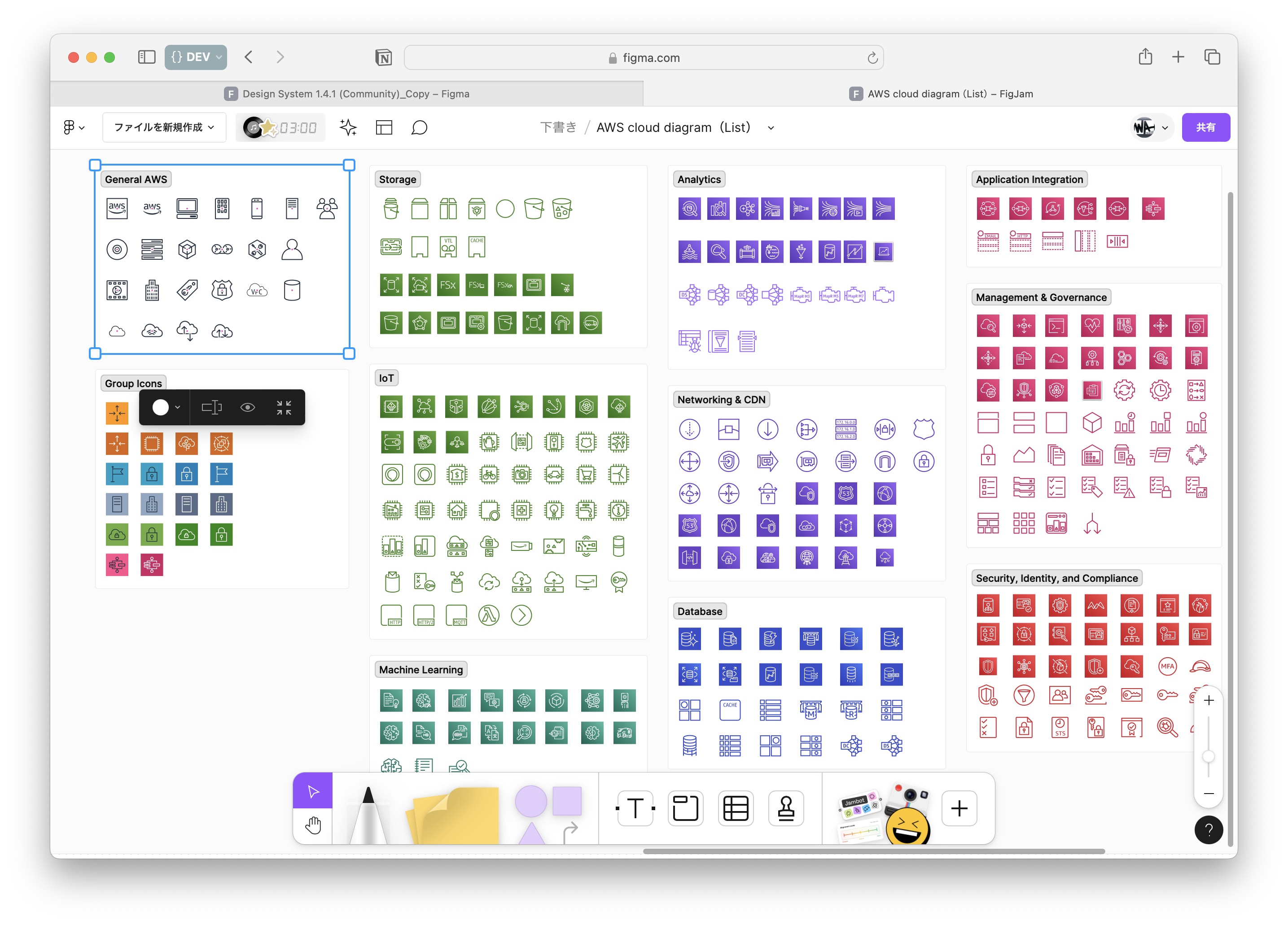Viewport: 1288px width, 925px height.
Task: Click the figma.com address bar
Action: (644, 57)
